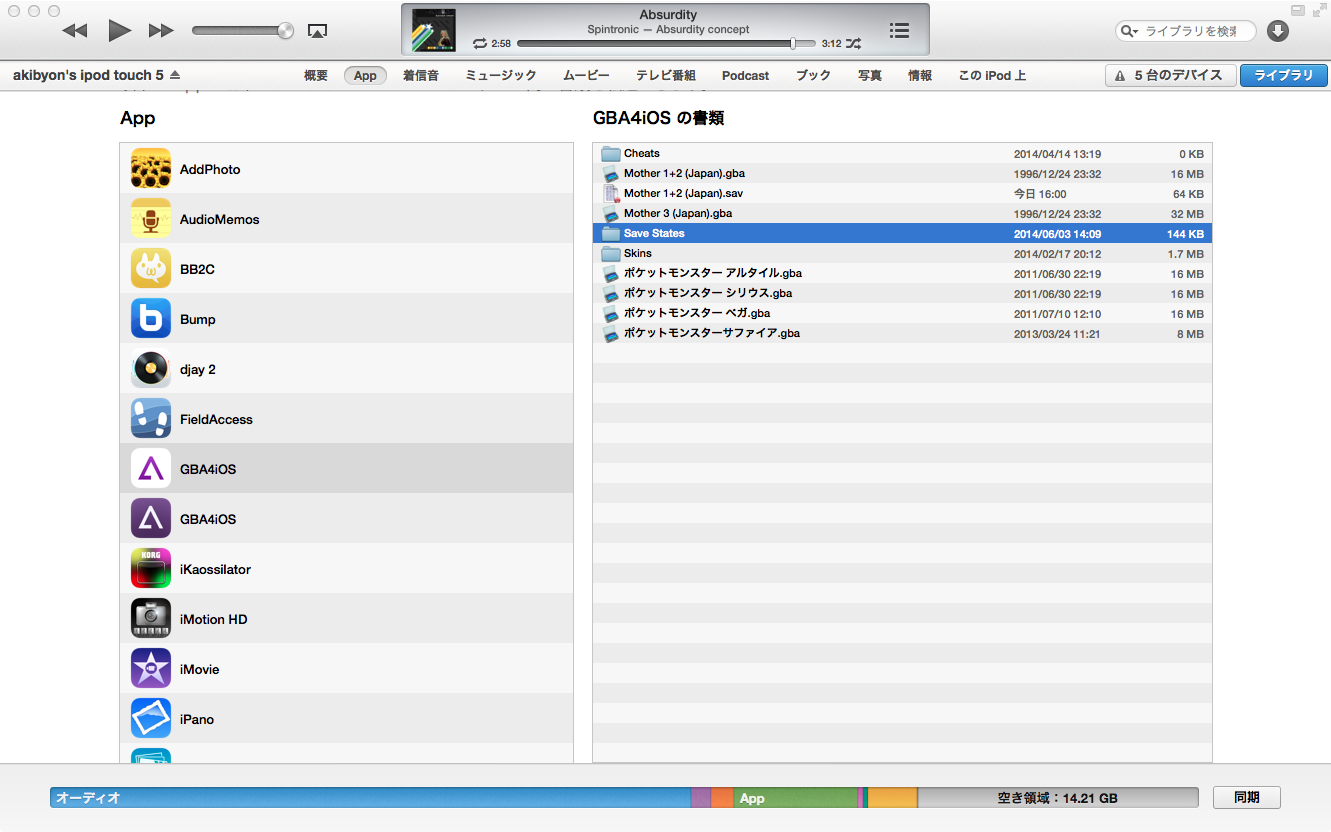Click the 5 台のデバイス button
1331x832 pixels.
coord(1170,75)
